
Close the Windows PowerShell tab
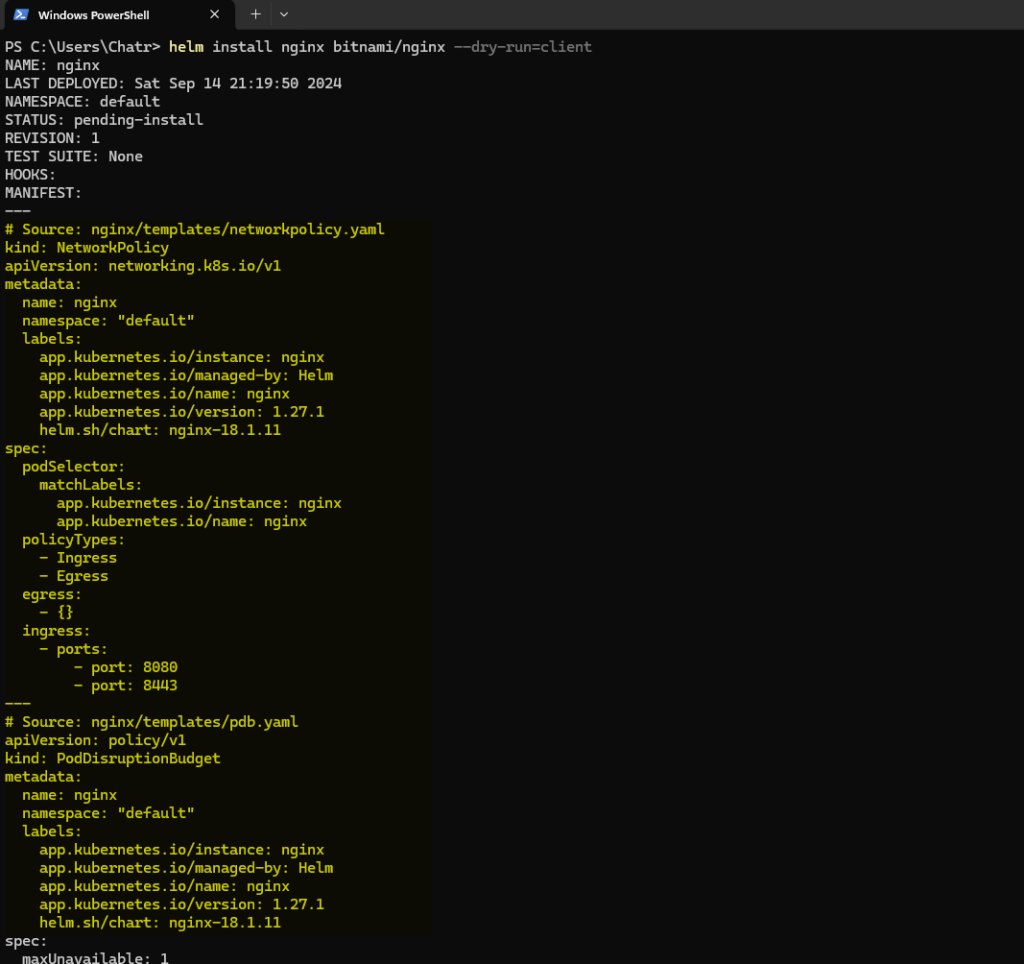pyautogui.click(x=214, y=14)
